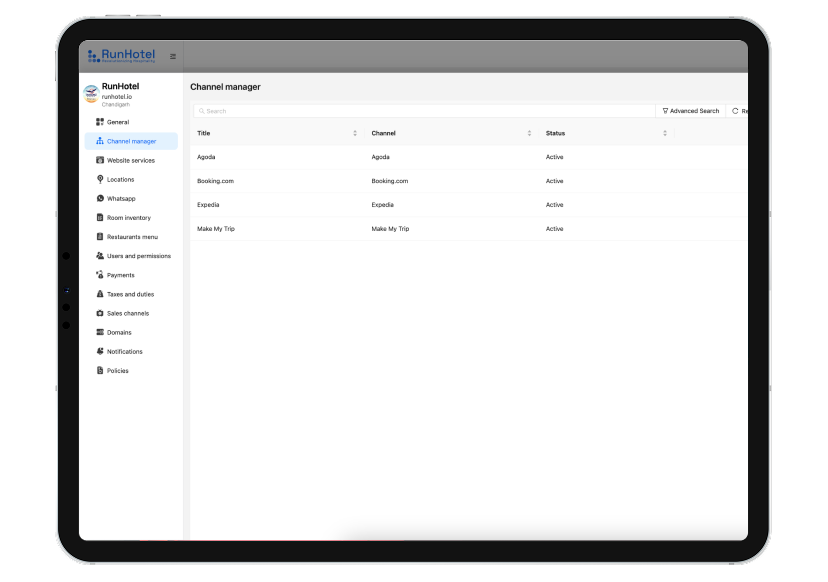Go to Domains section
This screenshot has width=828, height=582.
pyautogui.click(x=131, y=332)
